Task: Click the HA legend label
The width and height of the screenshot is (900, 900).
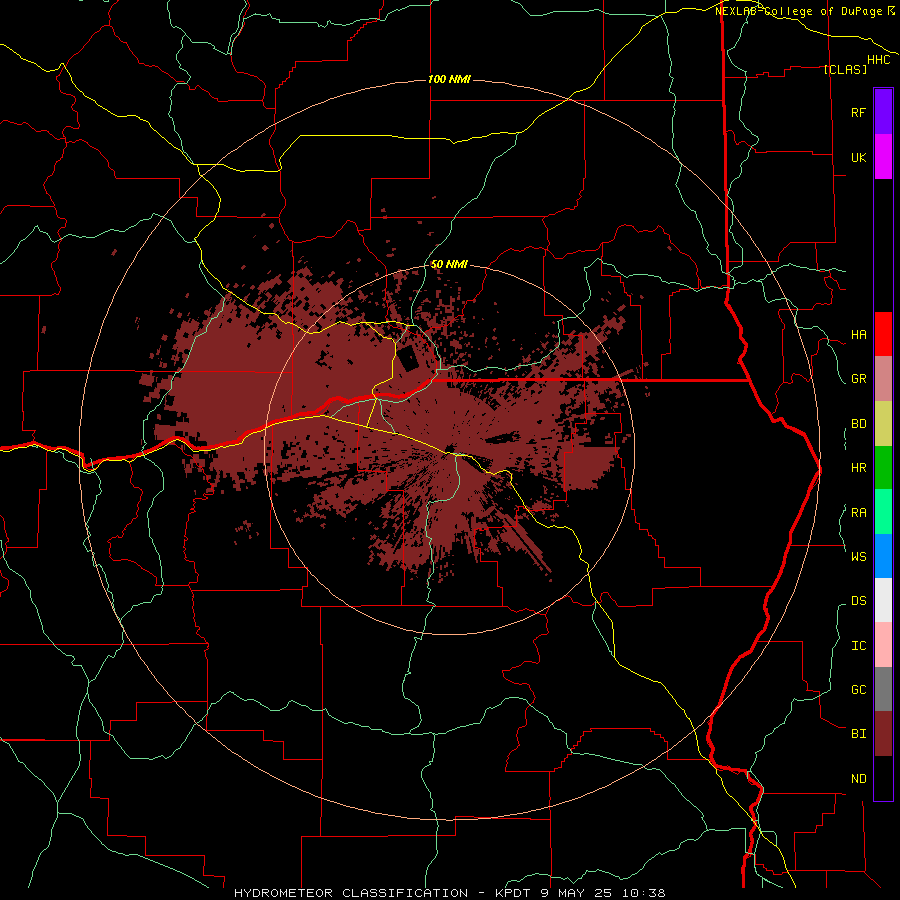Action: point(858,335)
